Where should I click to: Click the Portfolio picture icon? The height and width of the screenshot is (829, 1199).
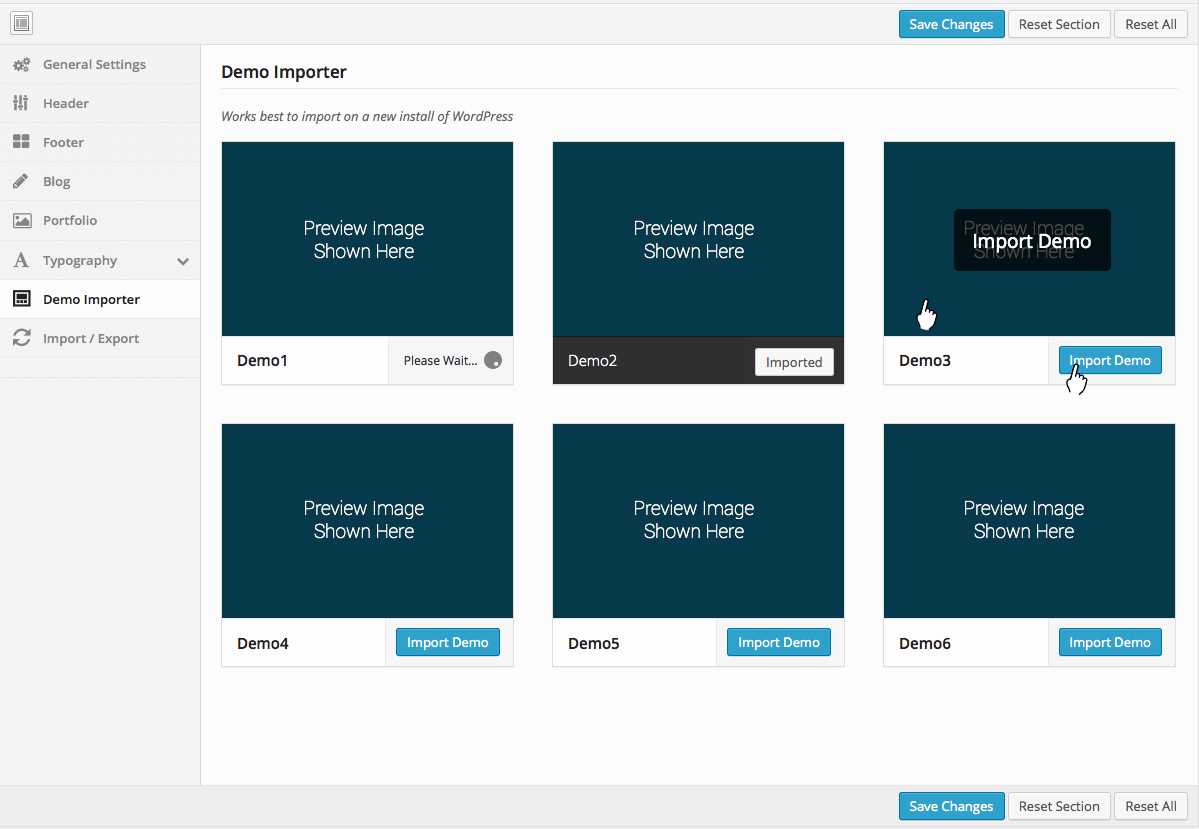(22, 220)
